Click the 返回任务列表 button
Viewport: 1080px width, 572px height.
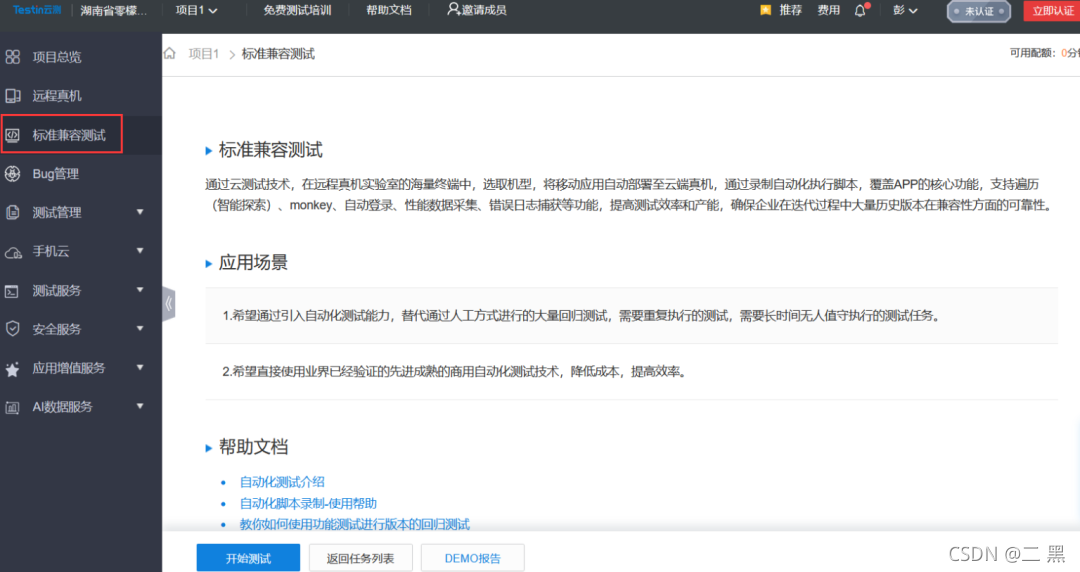click(x=360, y=558)
